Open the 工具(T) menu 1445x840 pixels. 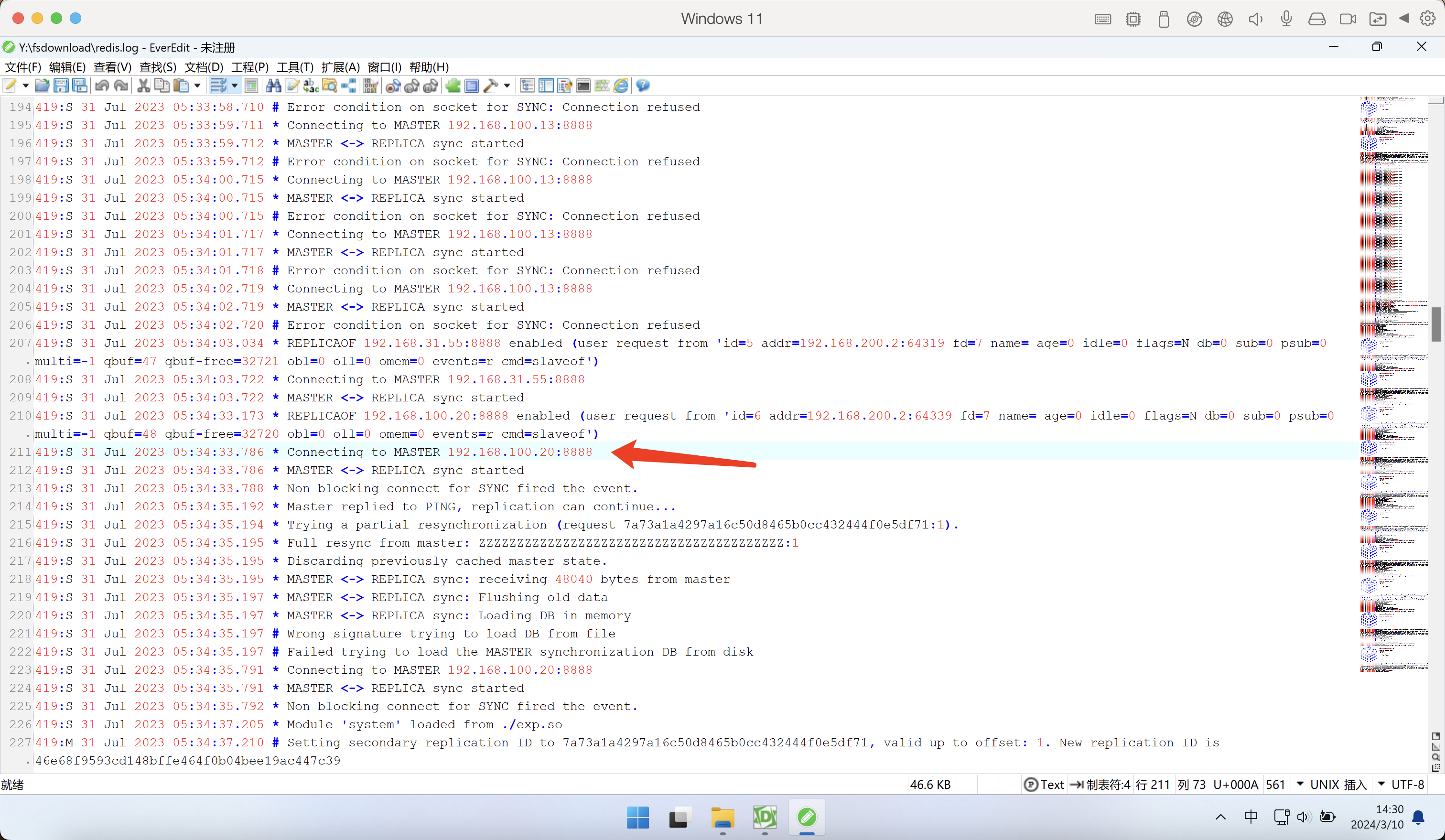point(295,67)
